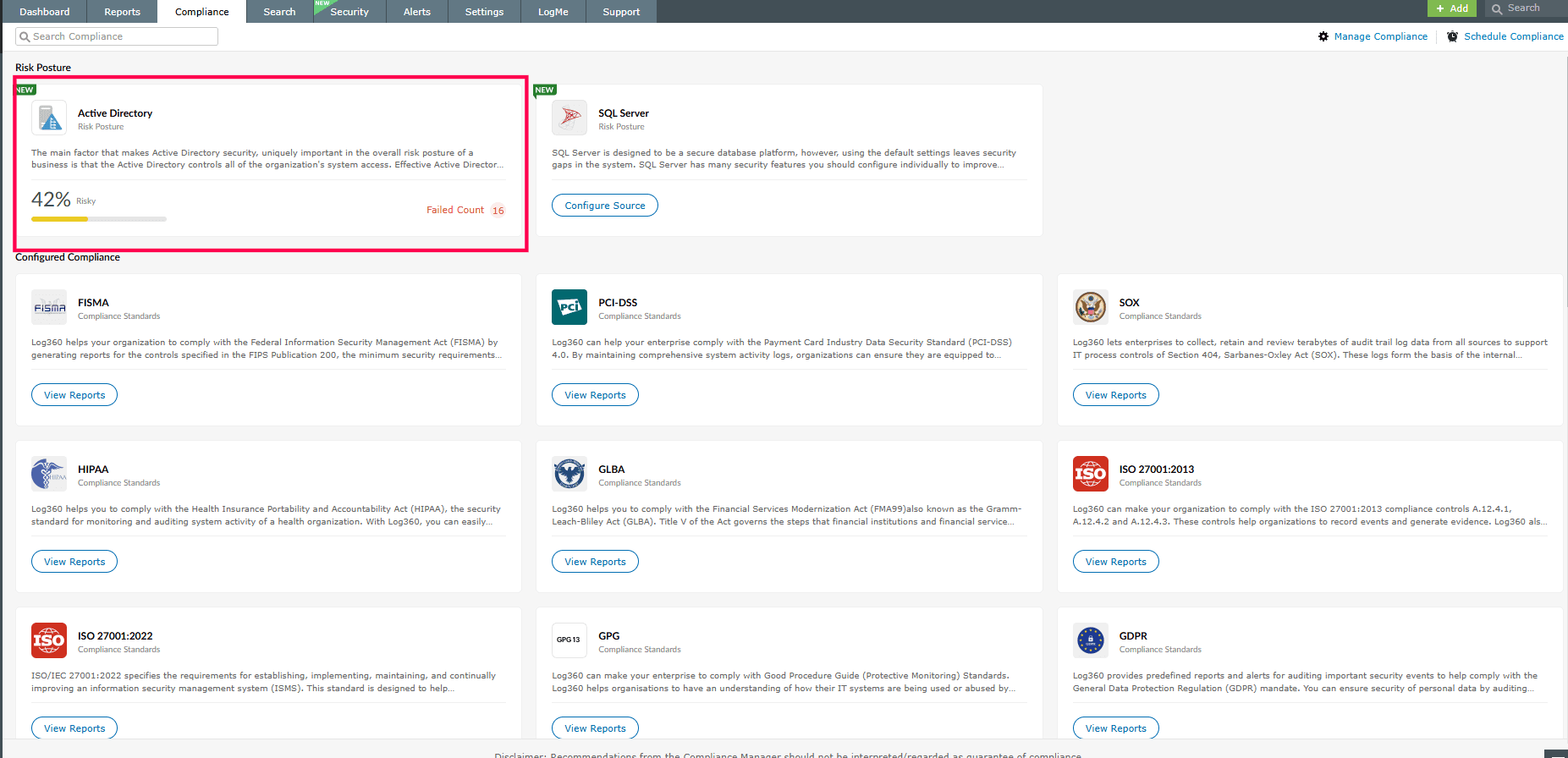
Task: Switch to the LogMe tab
Action: click(x=553, y=12)
